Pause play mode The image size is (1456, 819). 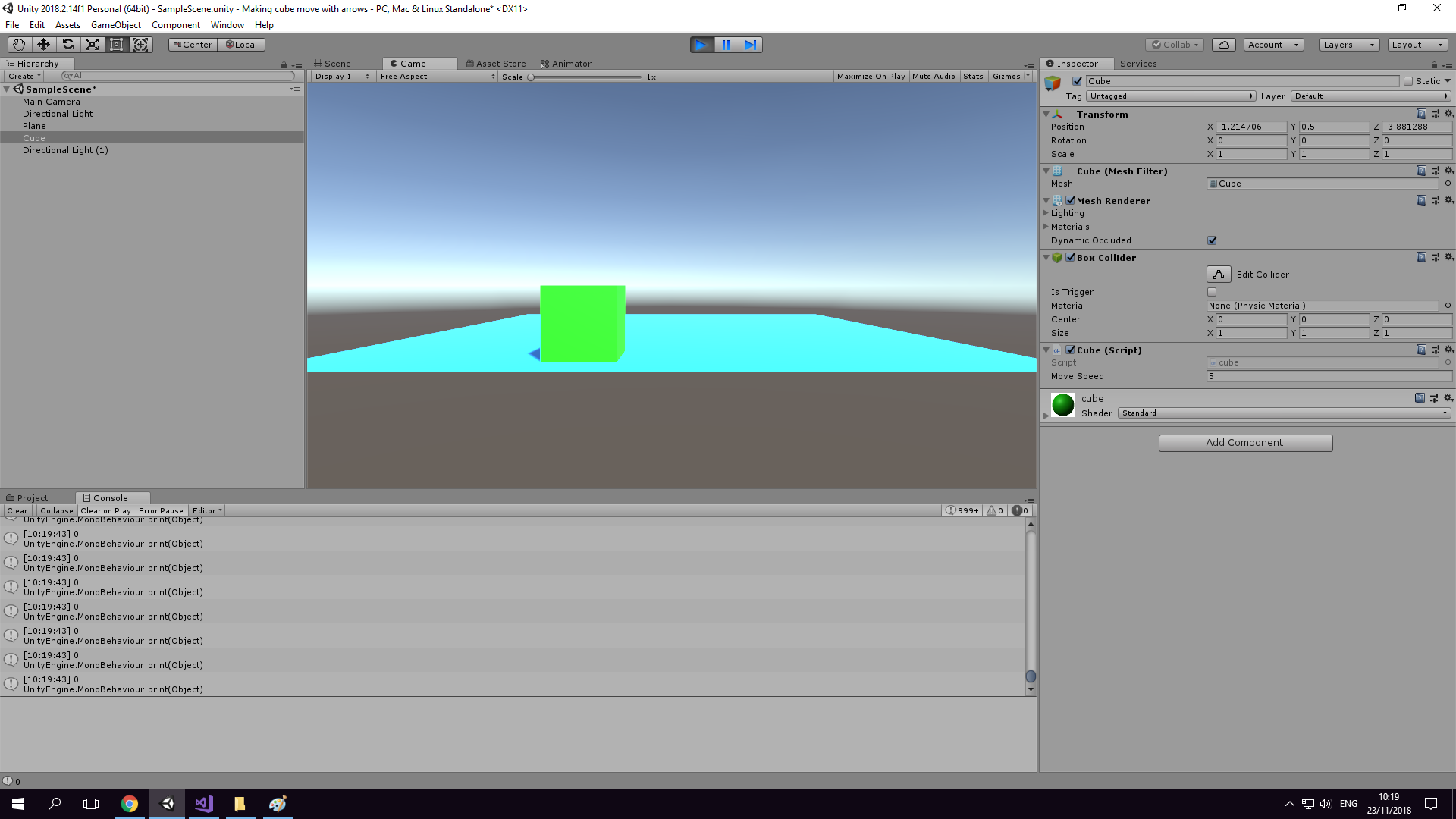tap(726, 44)
